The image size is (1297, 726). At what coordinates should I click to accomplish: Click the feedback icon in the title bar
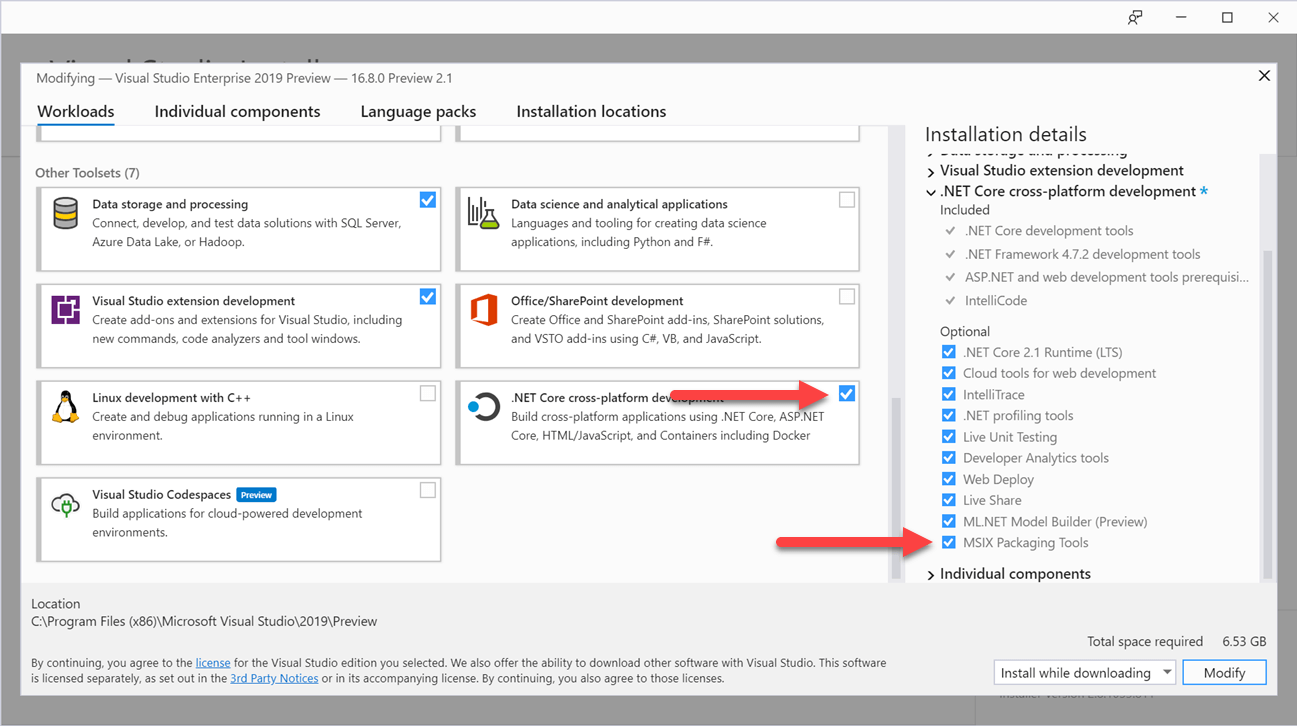click(x=1134, y=17)
